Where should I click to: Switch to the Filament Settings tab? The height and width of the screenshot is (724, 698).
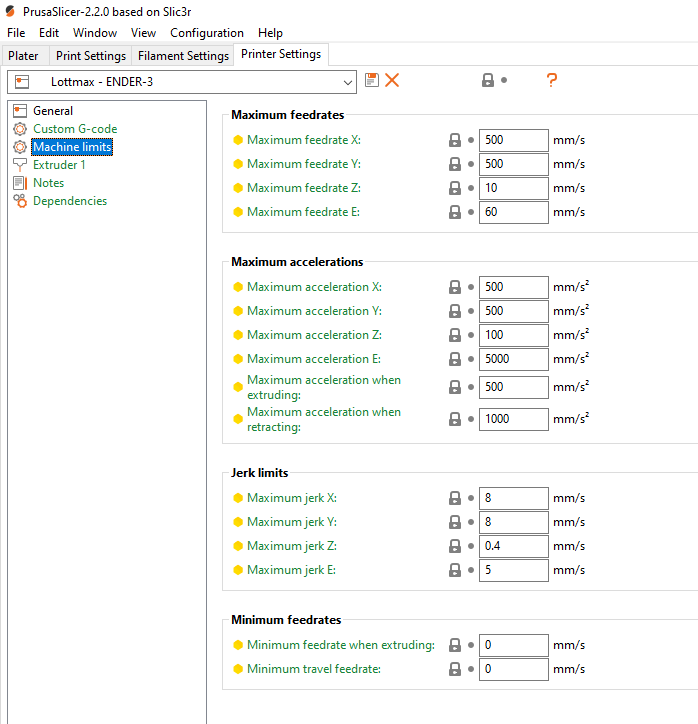(x=183, y=56)
